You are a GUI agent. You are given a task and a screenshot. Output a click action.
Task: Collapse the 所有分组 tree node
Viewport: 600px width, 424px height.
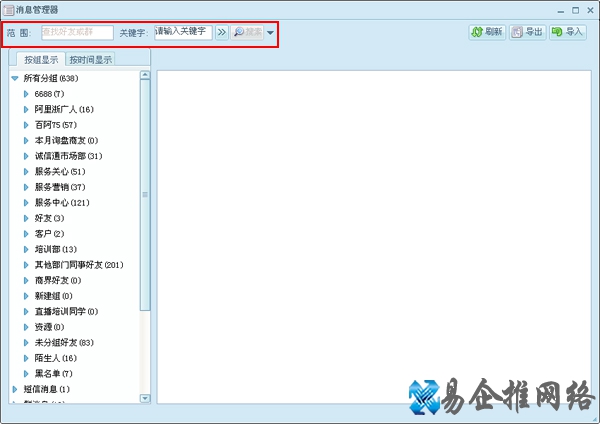15,78
